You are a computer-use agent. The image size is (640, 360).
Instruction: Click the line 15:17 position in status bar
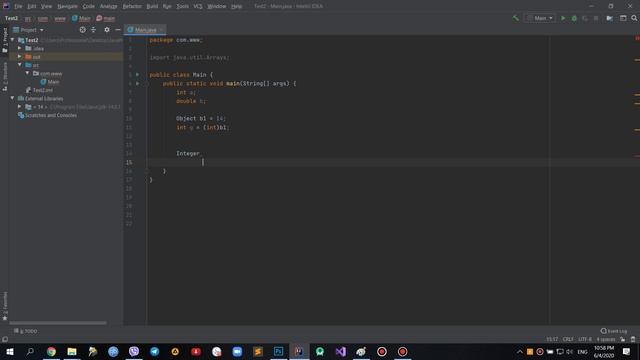(552, 339)
